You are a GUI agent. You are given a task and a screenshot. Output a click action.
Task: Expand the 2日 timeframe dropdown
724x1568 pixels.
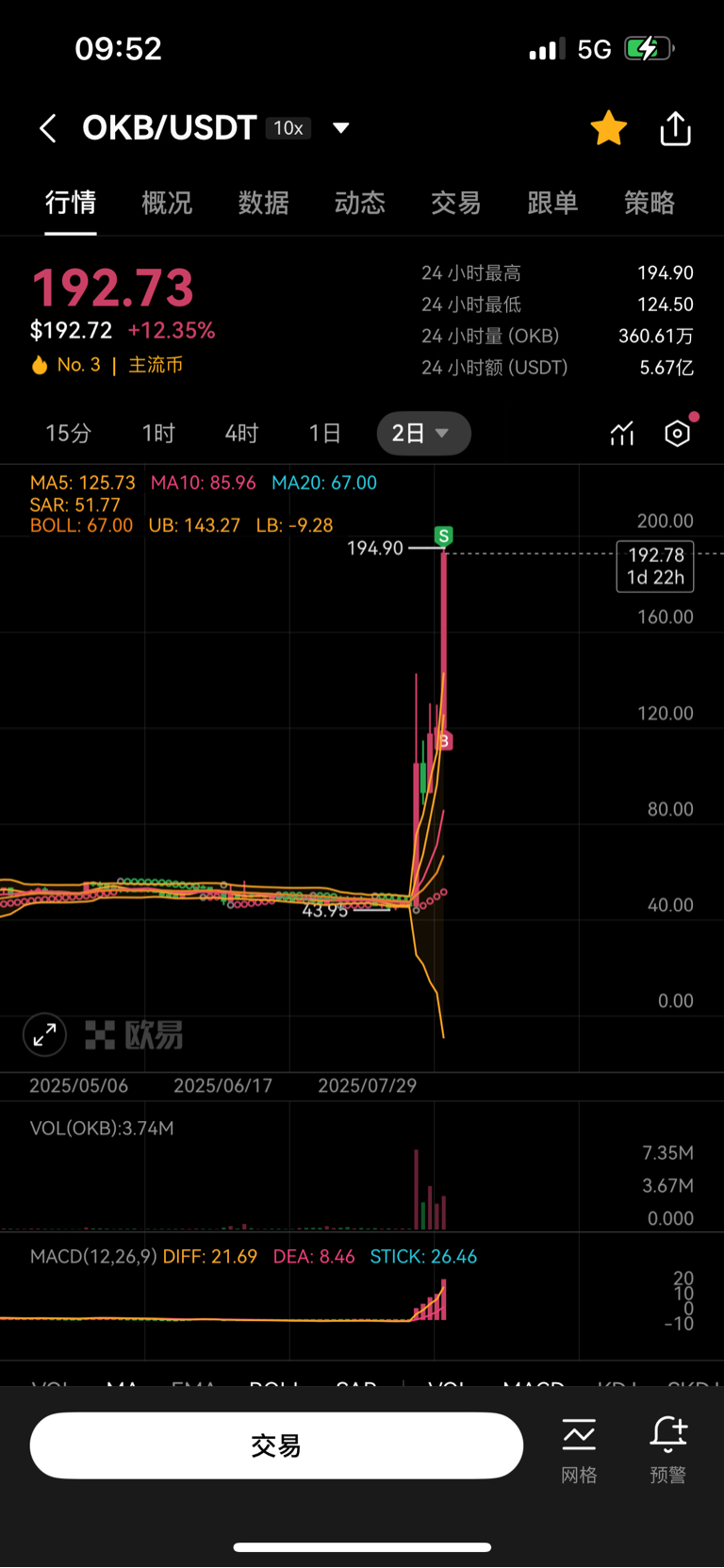point(423,434)
